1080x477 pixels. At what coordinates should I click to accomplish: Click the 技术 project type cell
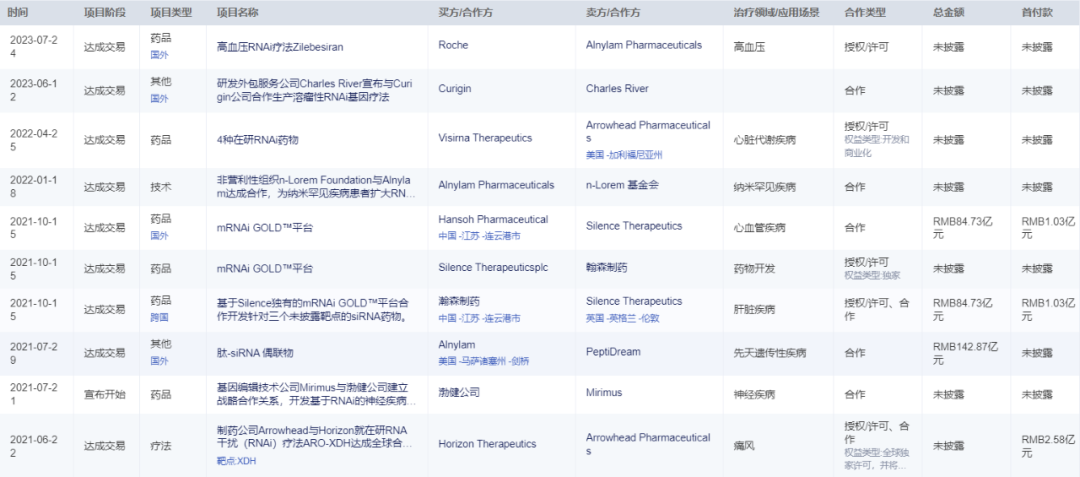(160, 187)
